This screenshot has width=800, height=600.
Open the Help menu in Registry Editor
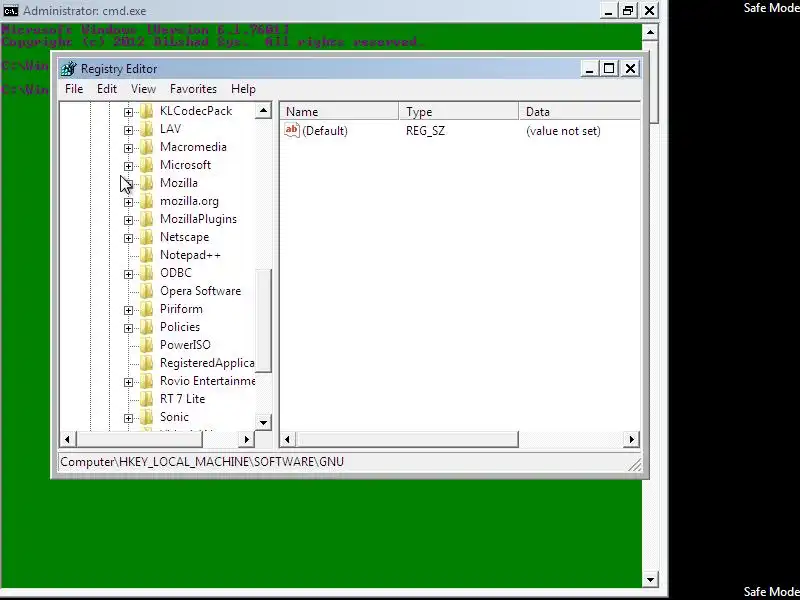point(243,89)
